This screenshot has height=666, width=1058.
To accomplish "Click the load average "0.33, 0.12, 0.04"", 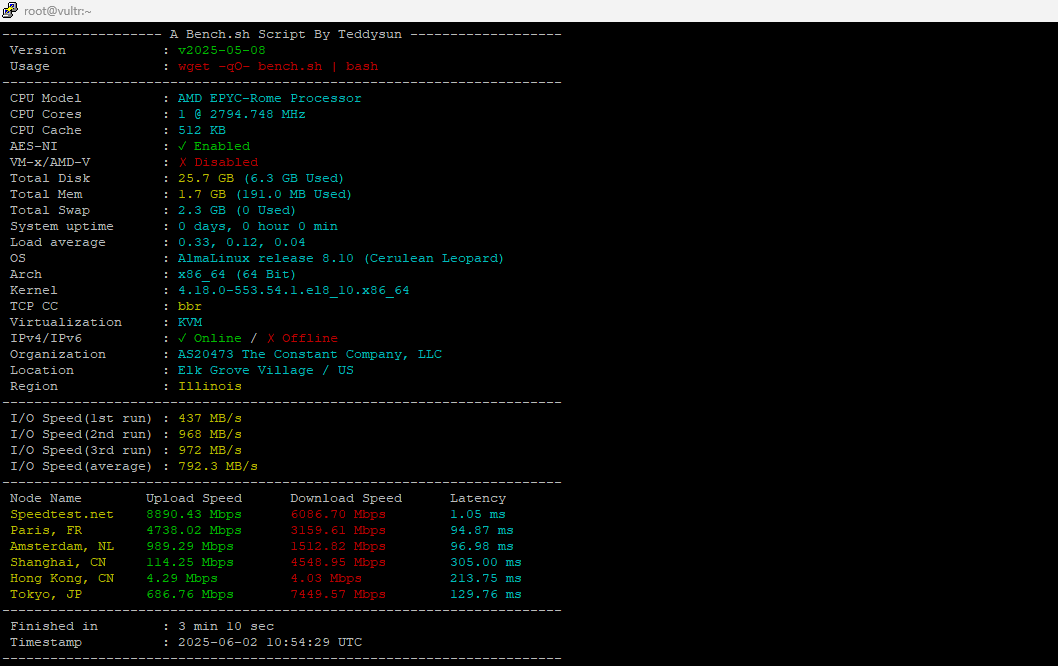I will click(242, 243).
